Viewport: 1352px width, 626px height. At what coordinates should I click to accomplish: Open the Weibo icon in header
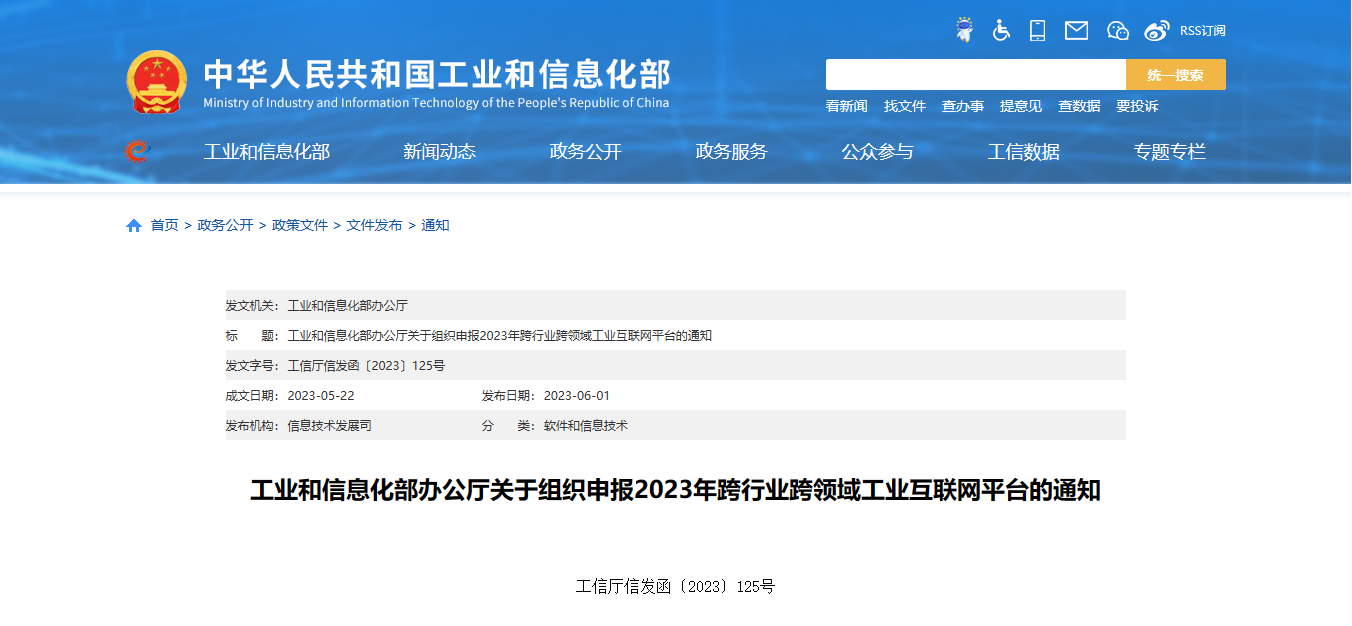(1156, 30)
